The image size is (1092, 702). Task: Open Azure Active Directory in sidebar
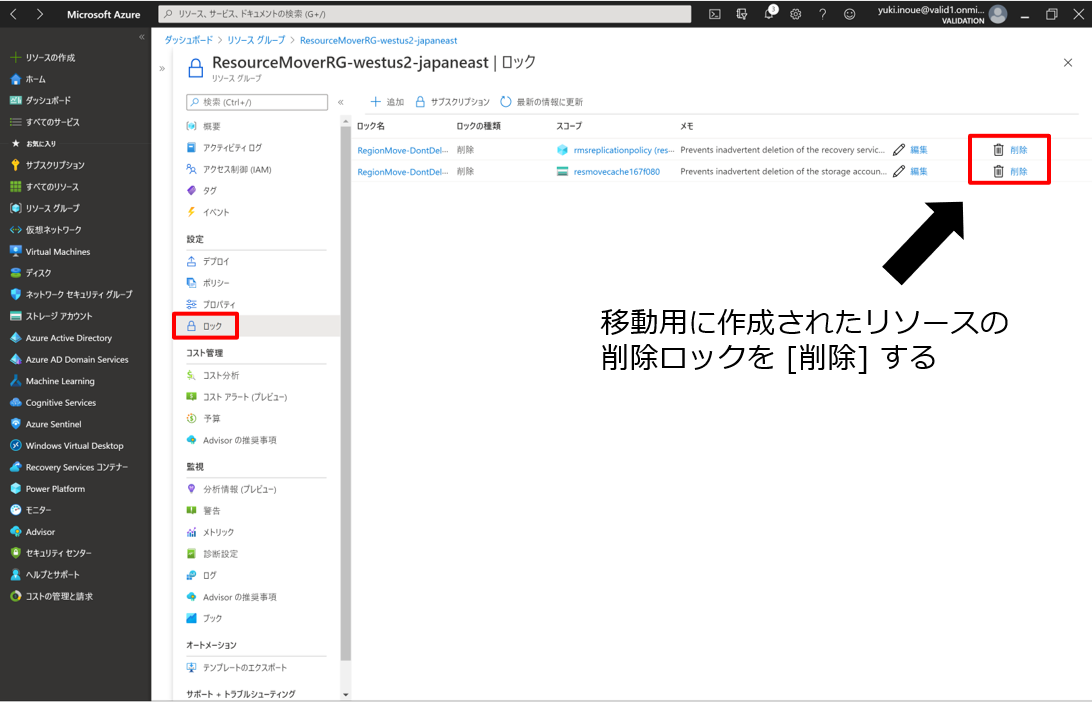click(x=61, y=338)
